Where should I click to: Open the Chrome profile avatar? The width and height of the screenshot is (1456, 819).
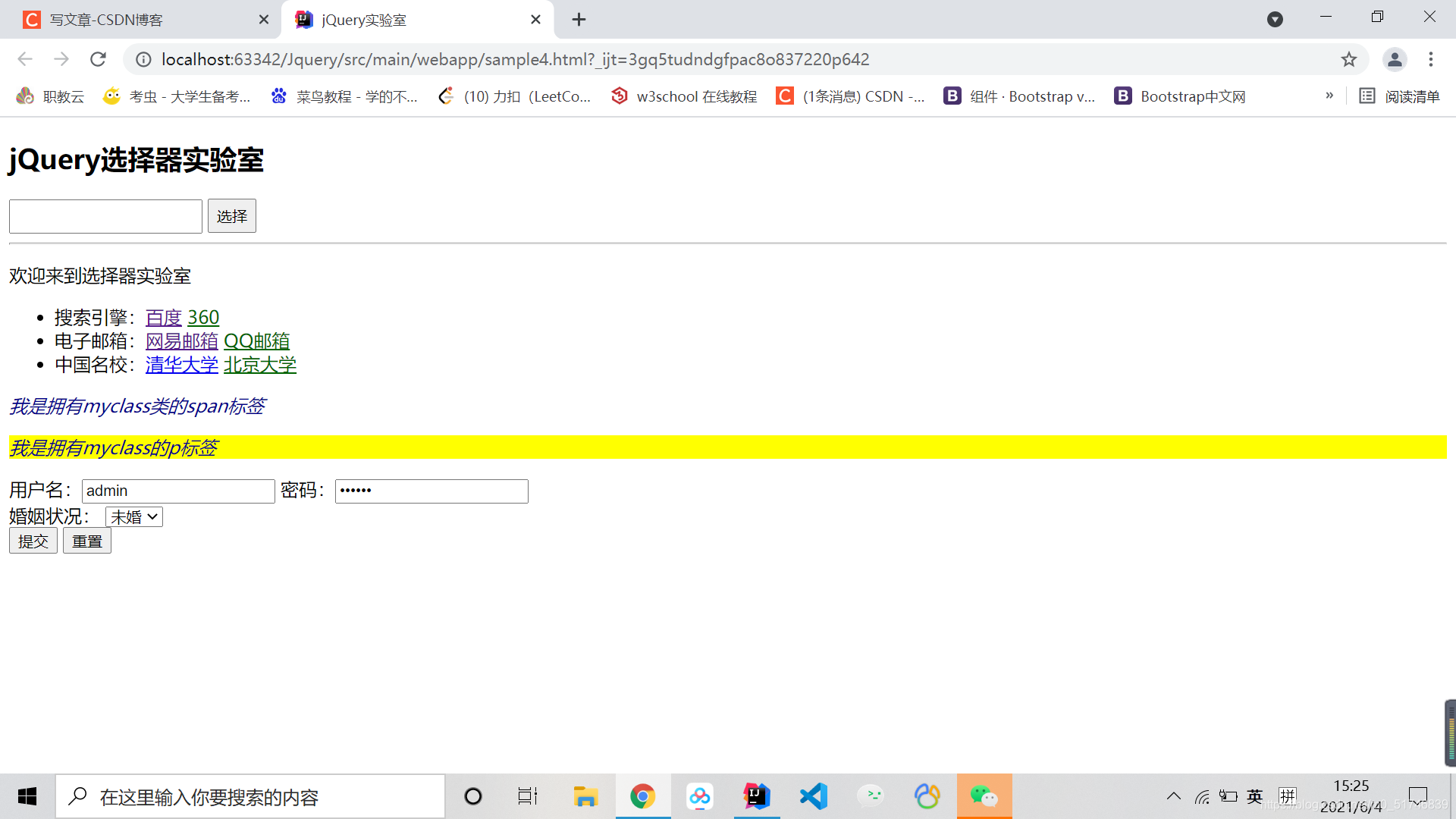click(x=1395, y=59)
